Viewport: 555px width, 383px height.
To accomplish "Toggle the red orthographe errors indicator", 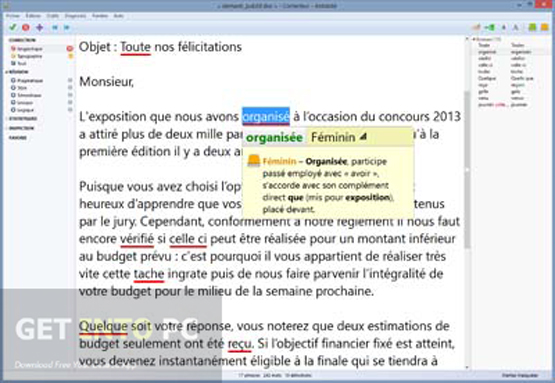I will (x=70, y=48).
